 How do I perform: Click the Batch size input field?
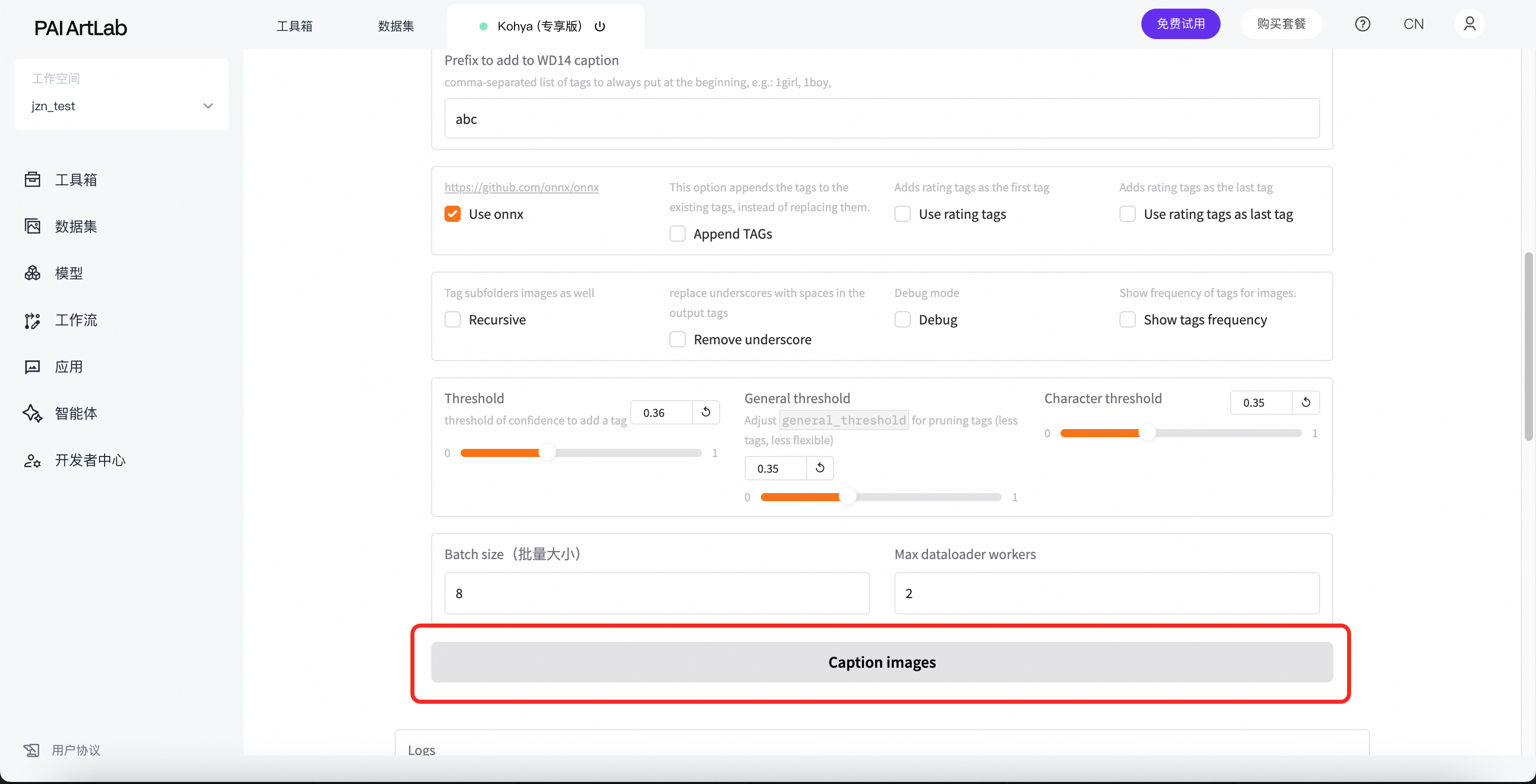(x=656, y=593)
